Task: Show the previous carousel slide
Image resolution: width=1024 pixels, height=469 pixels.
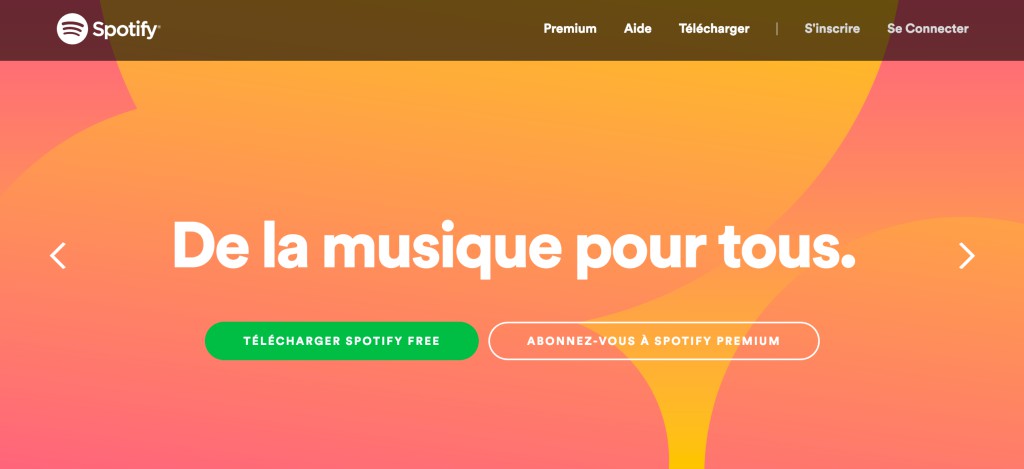Action: tap(58, 255)
